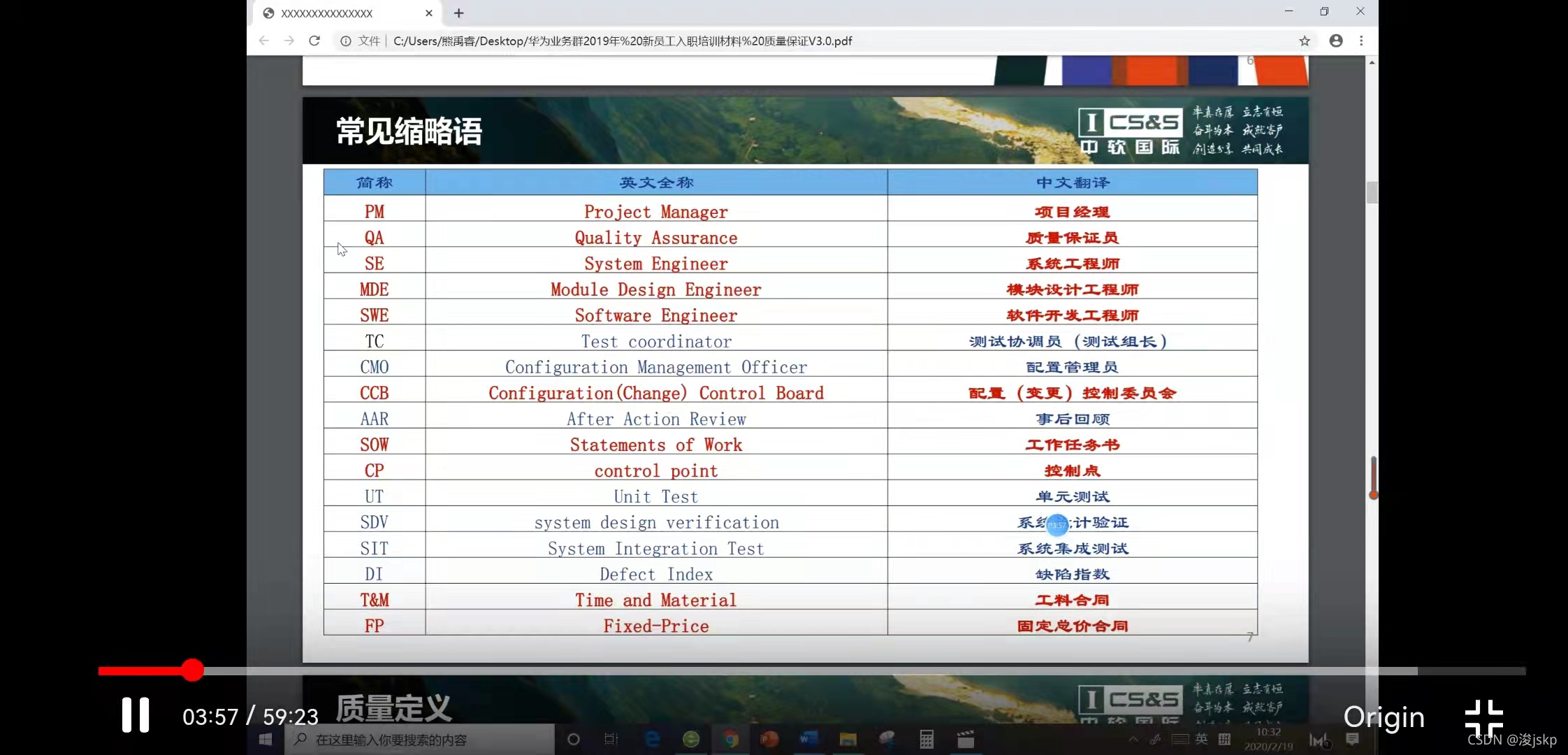This screenshot has width=1568, height=755.
Task: Bookmark this page with the star icon
Action: click(1304, 41)
